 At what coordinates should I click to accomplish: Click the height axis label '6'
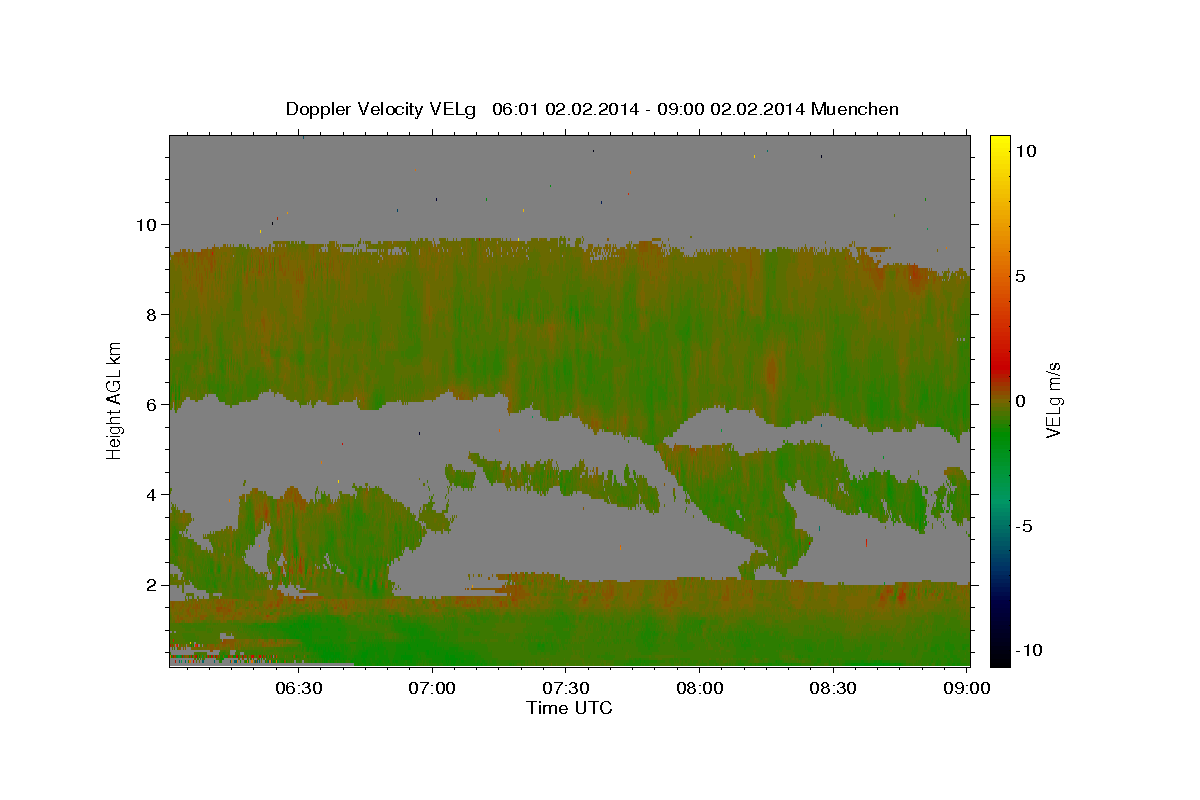(x=151, y=405)
